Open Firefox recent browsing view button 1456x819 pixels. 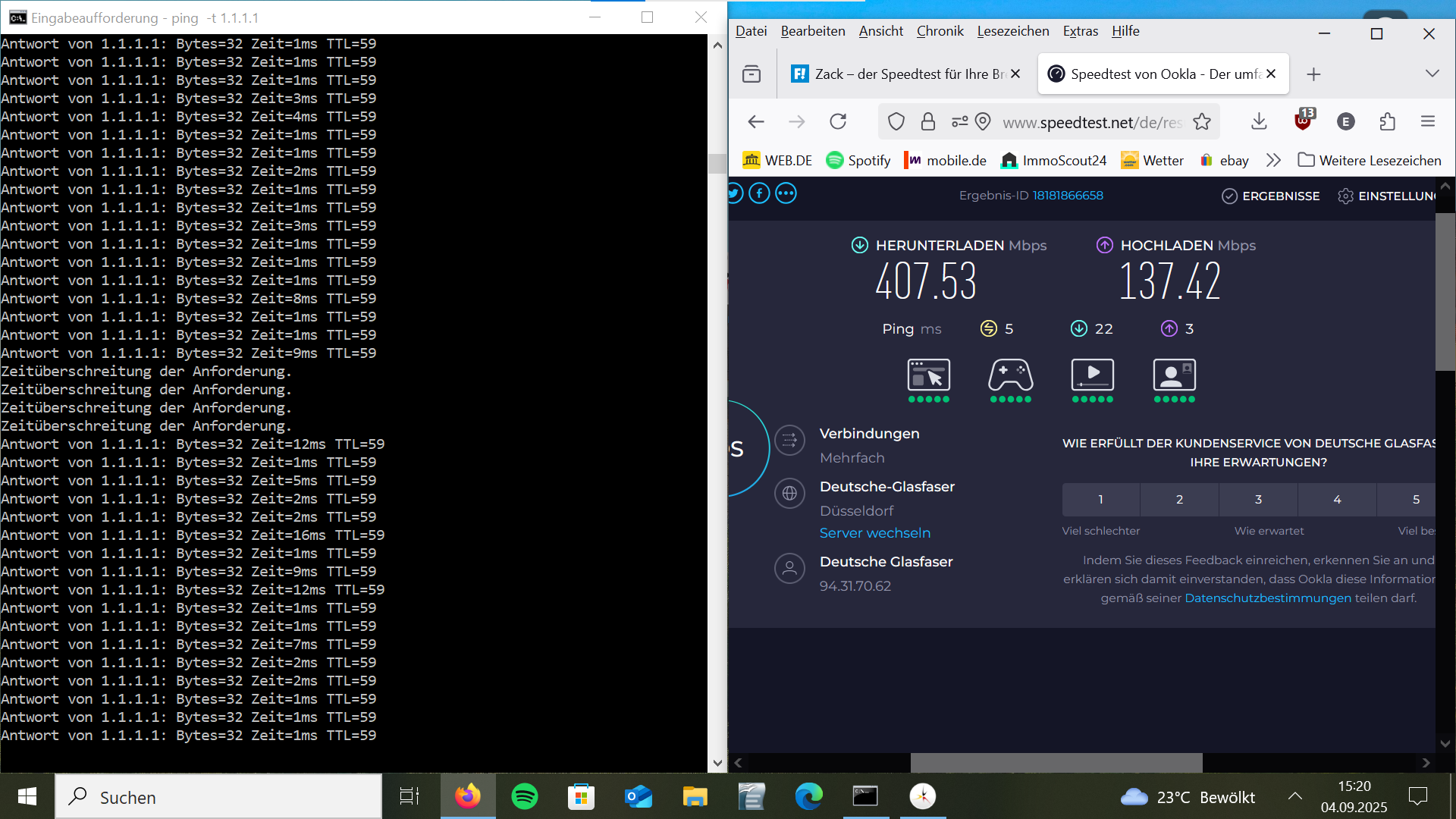click(x=752, y=74)
